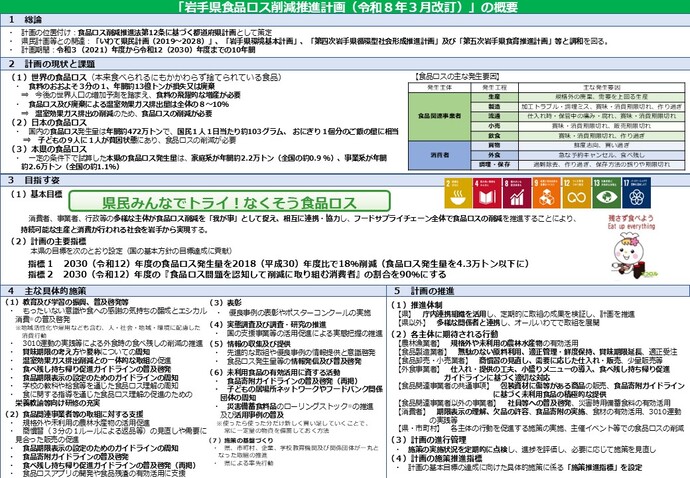This screenshot has height=478, width=690.
Task: Click subheading (3) 計画の進行管理
Action: click(x=429, y=439)
